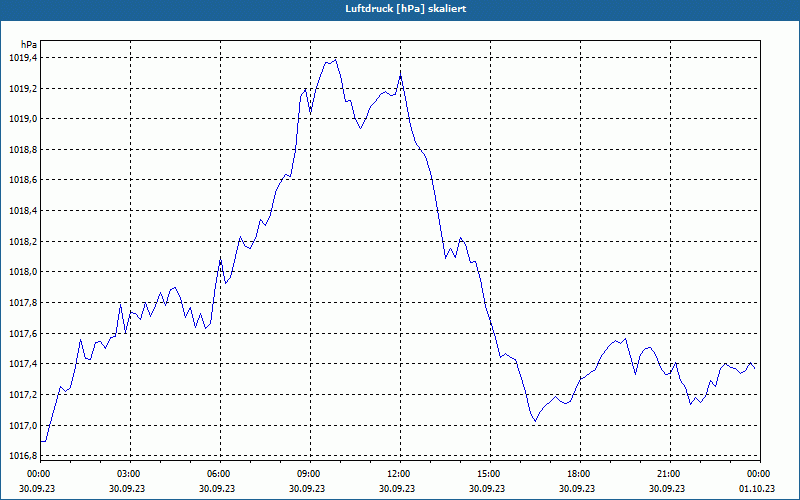Click the curve start point at 00:00

(x=41, y=441)
